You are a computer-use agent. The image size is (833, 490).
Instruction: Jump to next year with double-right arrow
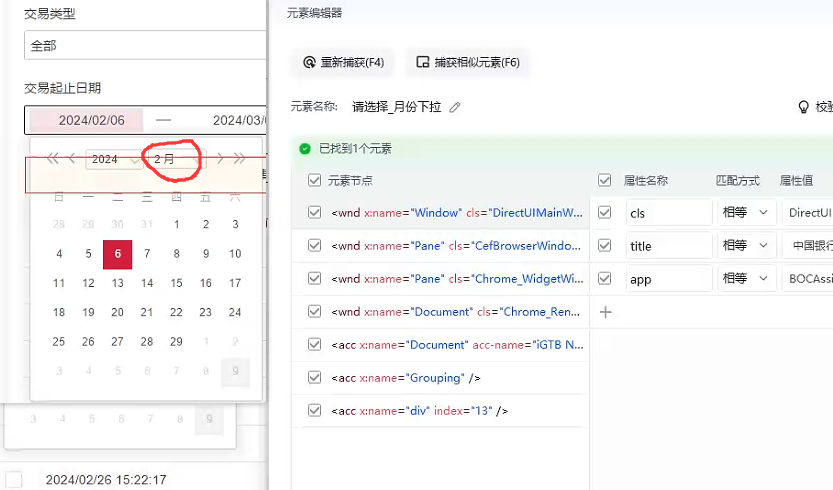[239, 158]
